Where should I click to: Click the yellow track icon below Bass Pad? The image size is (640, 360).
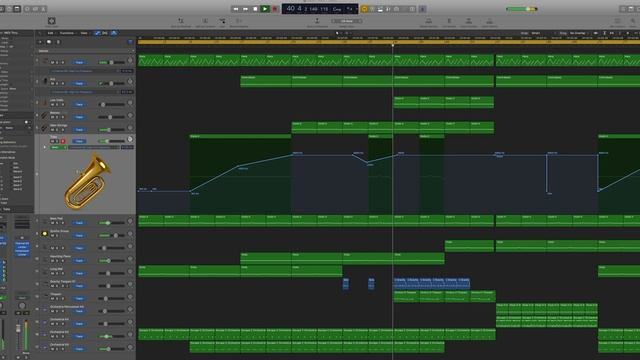click(x=44, y=234)
